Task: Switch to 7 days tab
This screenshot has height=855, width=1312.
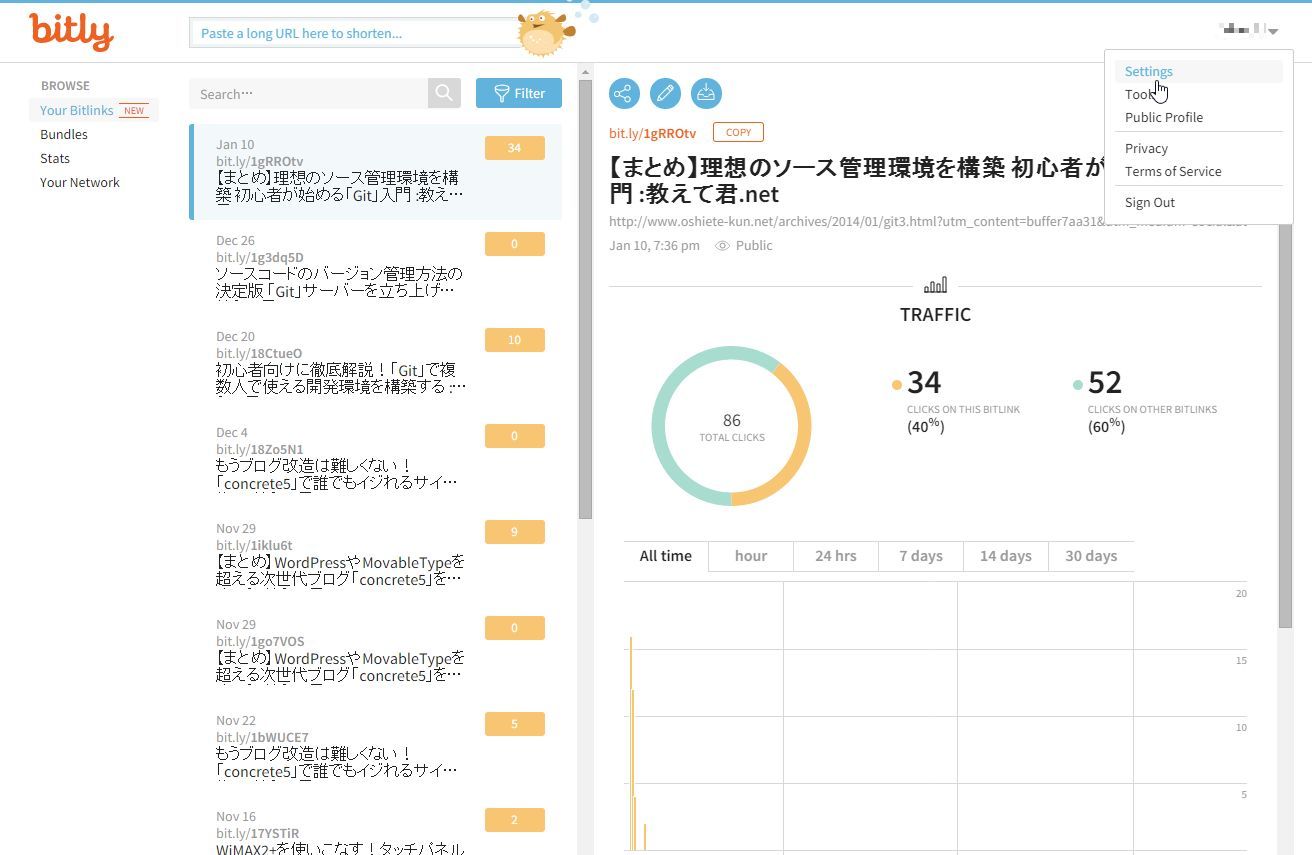Action: [x=921, y=556]
